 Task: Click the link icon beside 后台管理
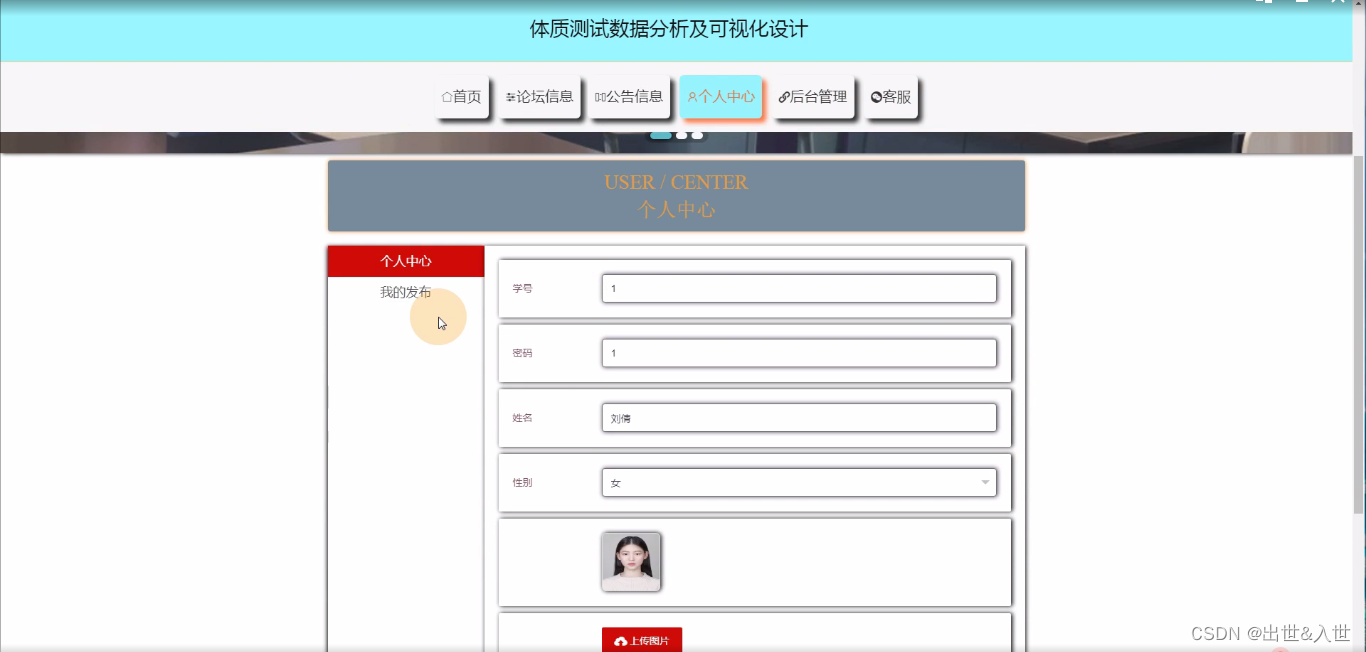(784, 97)
